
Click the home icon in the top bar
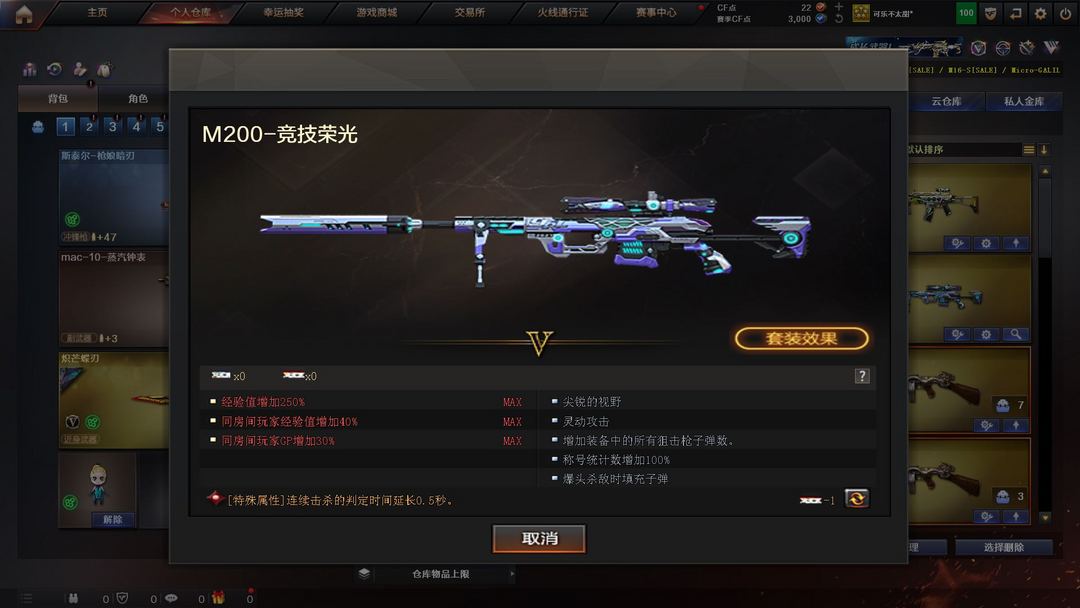point(24,14)
